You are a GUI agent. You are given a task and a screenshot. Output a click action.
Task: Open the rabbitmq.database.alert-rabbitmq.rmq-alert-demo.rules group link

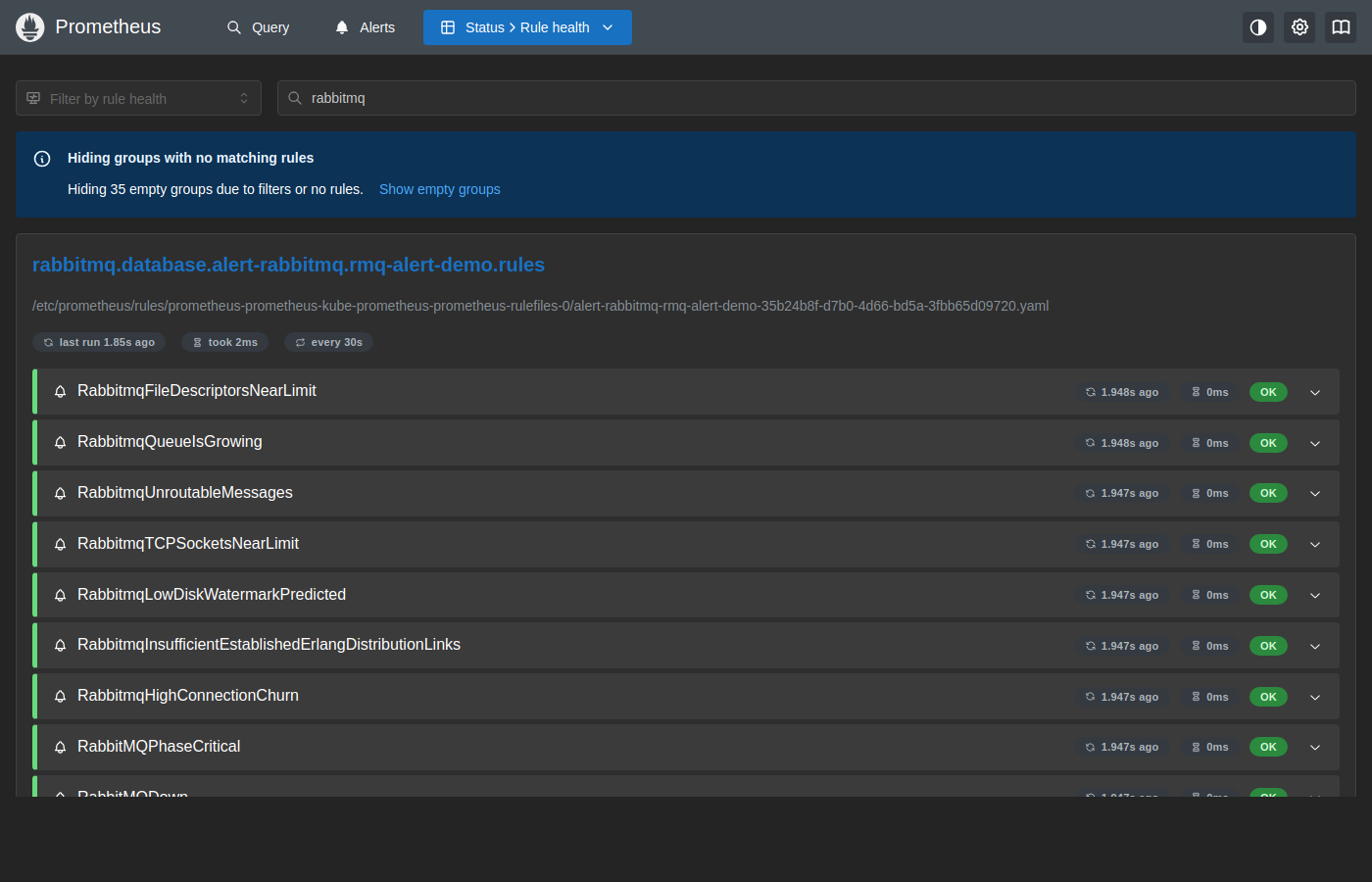288,265
